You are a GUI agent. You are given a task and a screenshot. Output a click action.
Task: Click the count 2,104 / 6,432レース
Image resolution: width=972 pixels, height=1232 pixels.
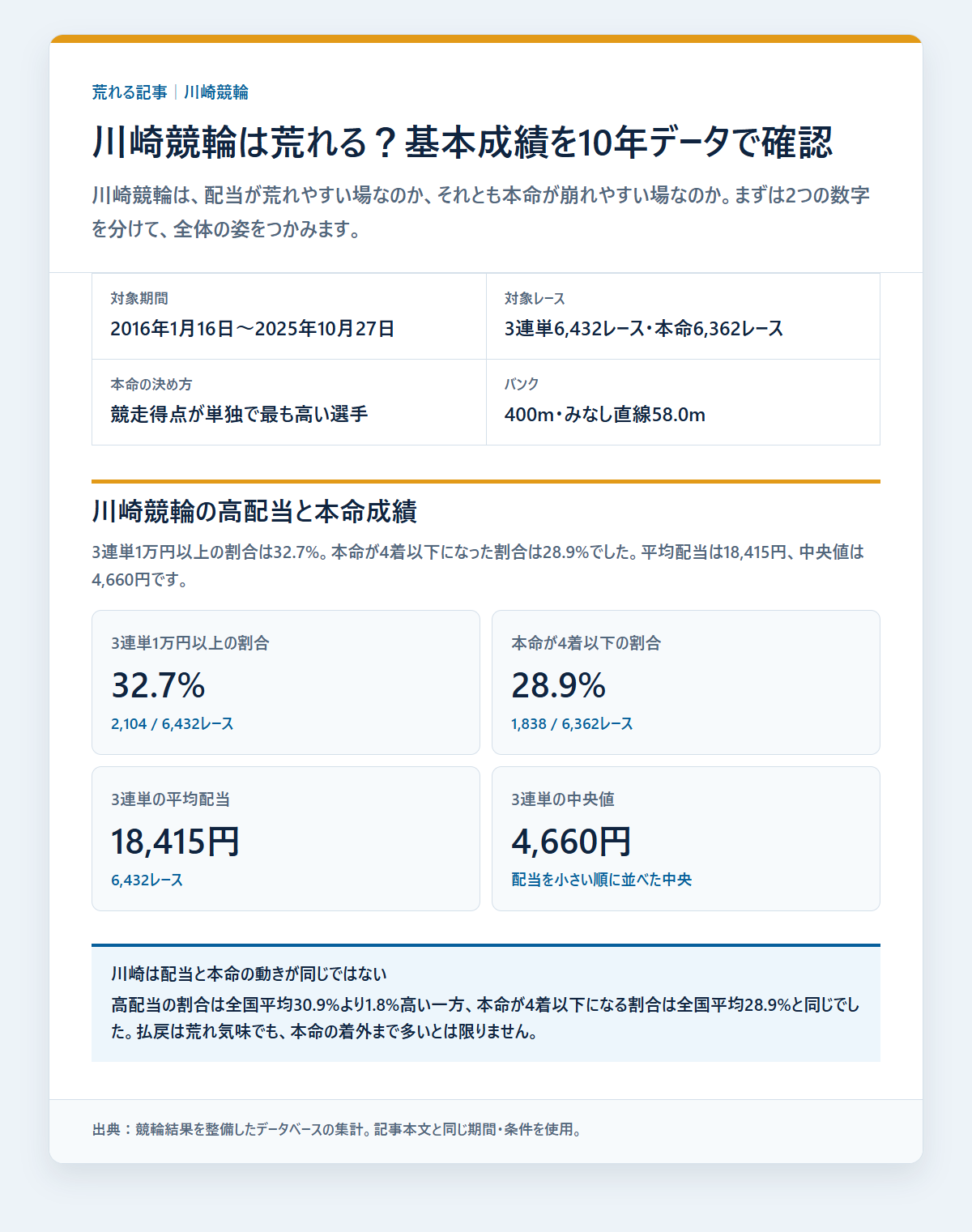[173, 724]
